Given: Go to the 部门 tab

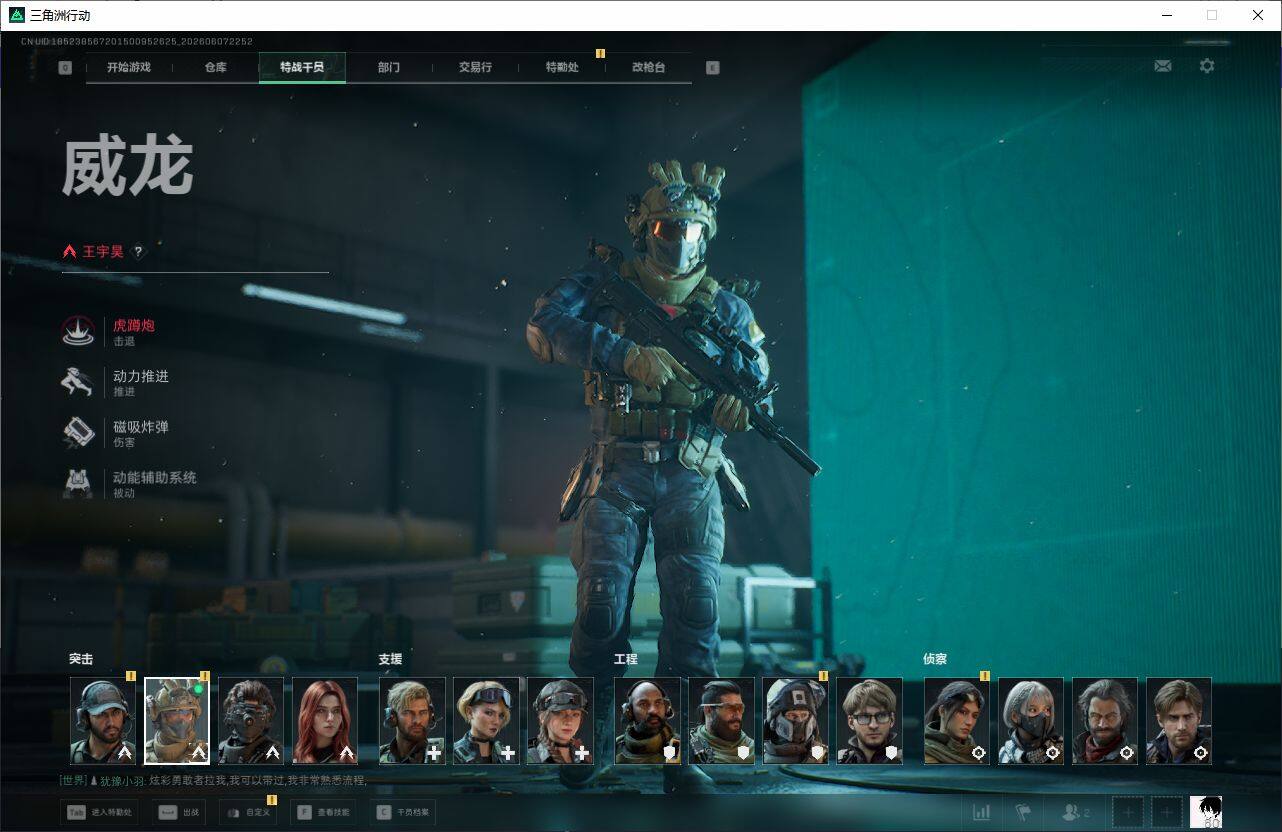Looking at the screenshot, I should point(389,68).
